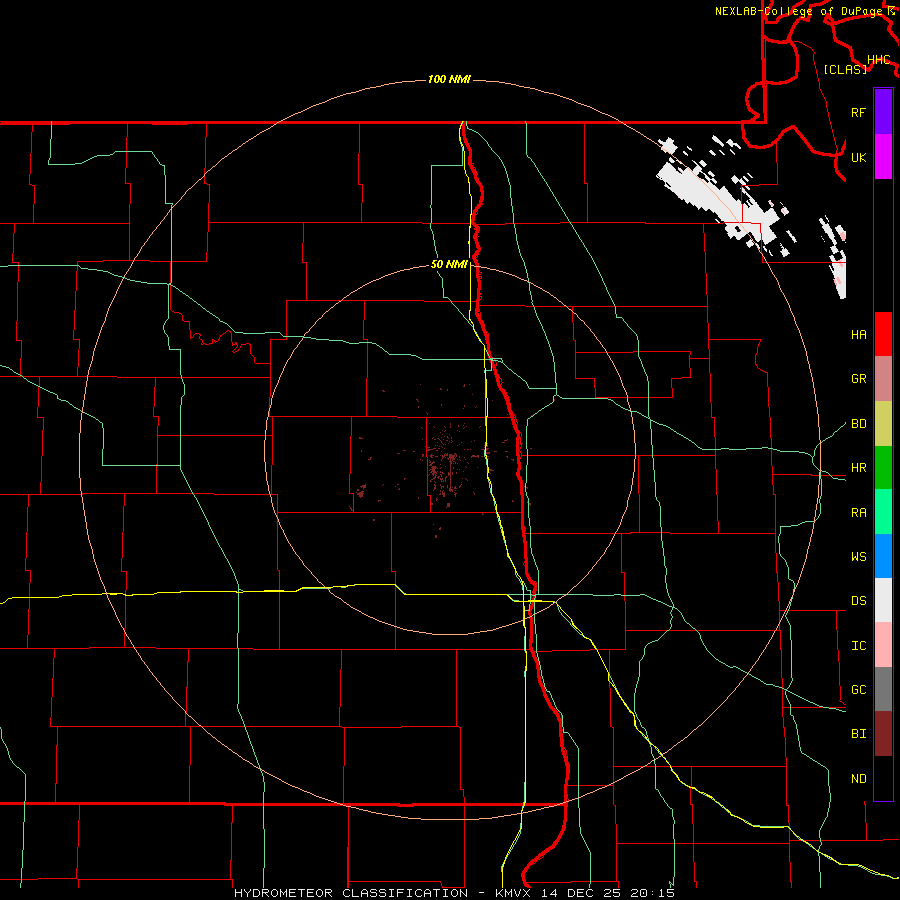Click the "NEXLAB-College of DuPage" credit text
This screenshot has height=900, width=900.
tap(798, 11)
